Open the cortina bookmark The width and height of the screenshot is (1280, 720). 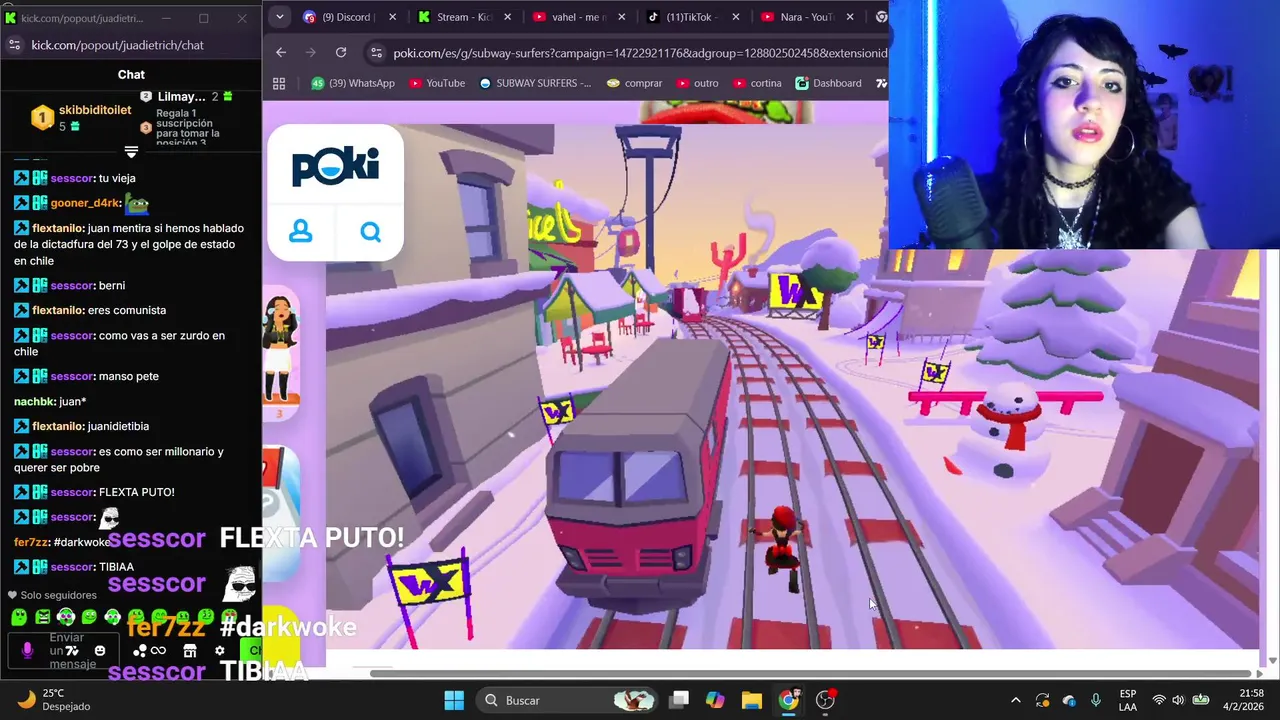757,83
